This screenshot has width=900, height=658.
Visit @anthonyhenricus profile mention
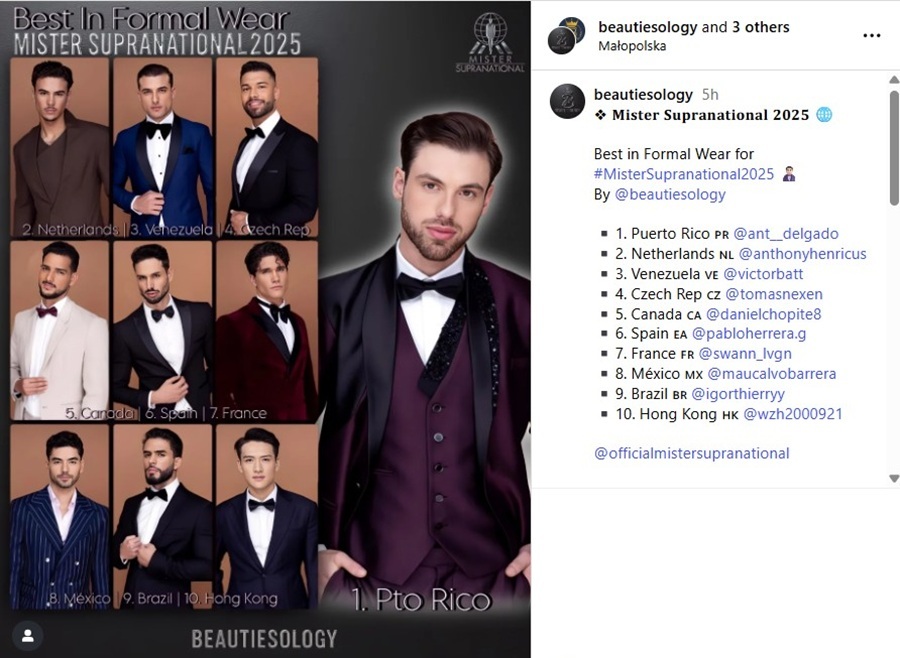(x=802, y=254)
